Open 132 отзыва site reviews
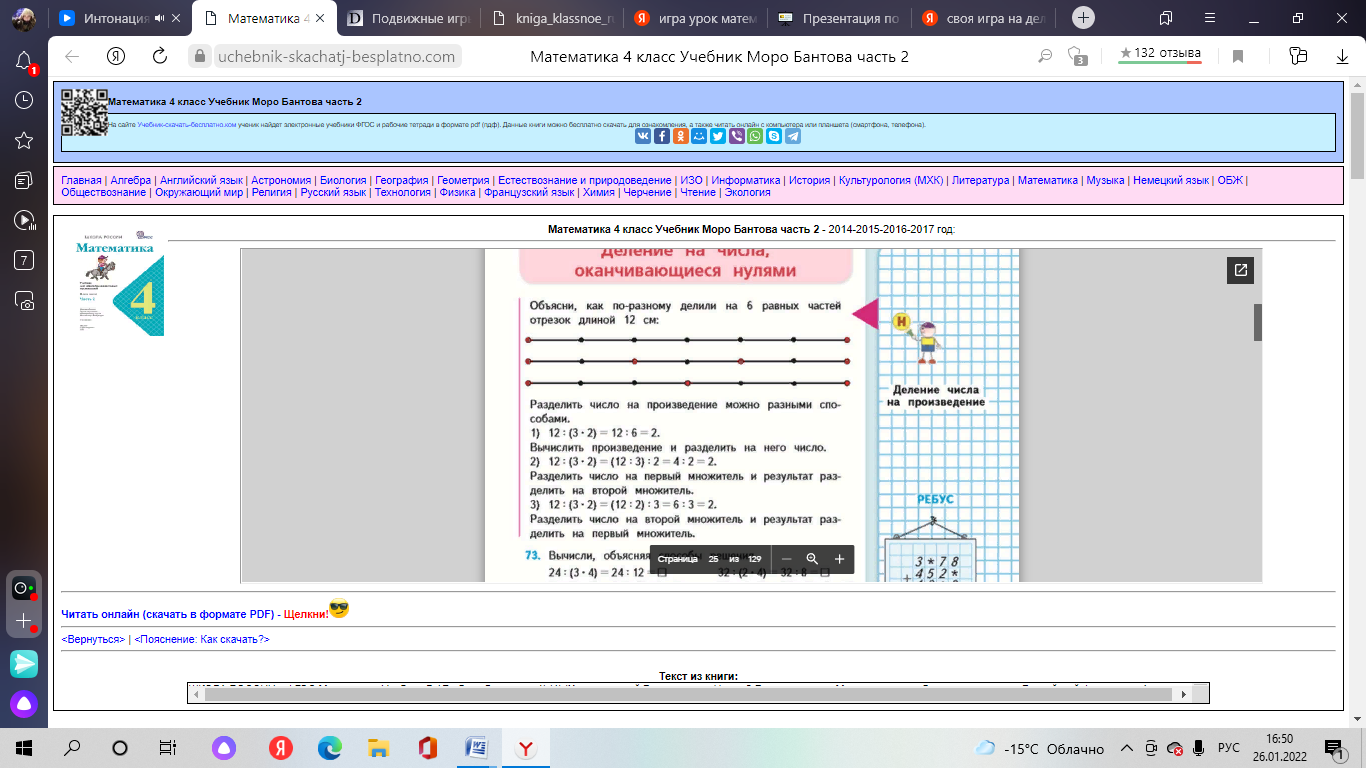Screen dimensions: 1366x768 [x=1160, y=54]
